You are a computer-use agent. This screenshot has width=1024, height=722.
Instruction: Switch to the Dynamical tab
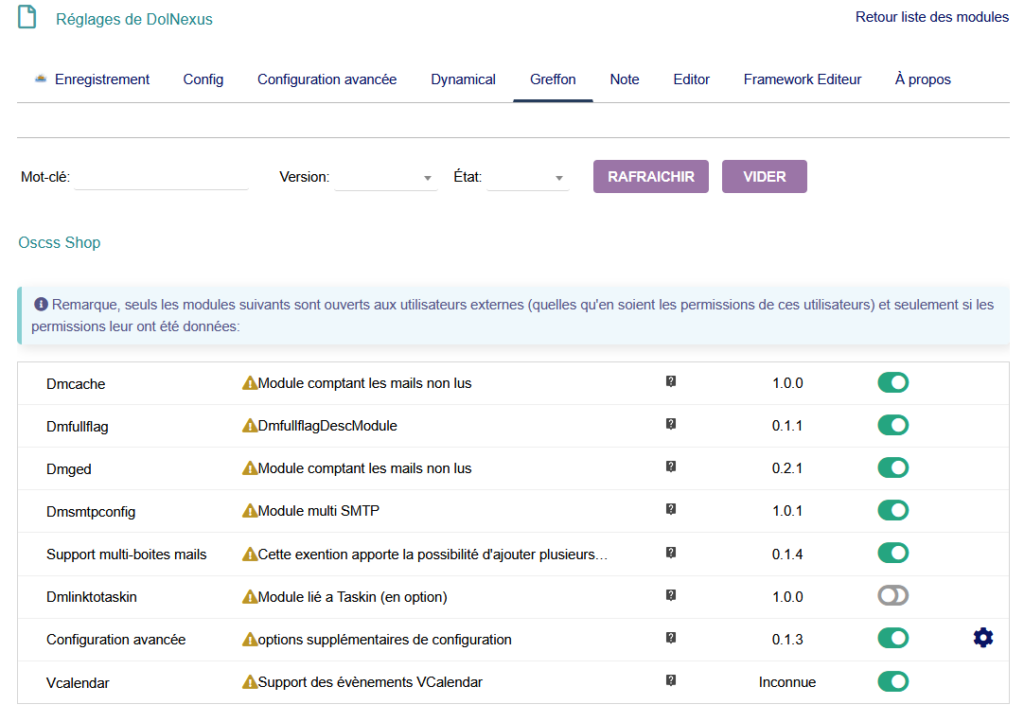click(463, 80)
